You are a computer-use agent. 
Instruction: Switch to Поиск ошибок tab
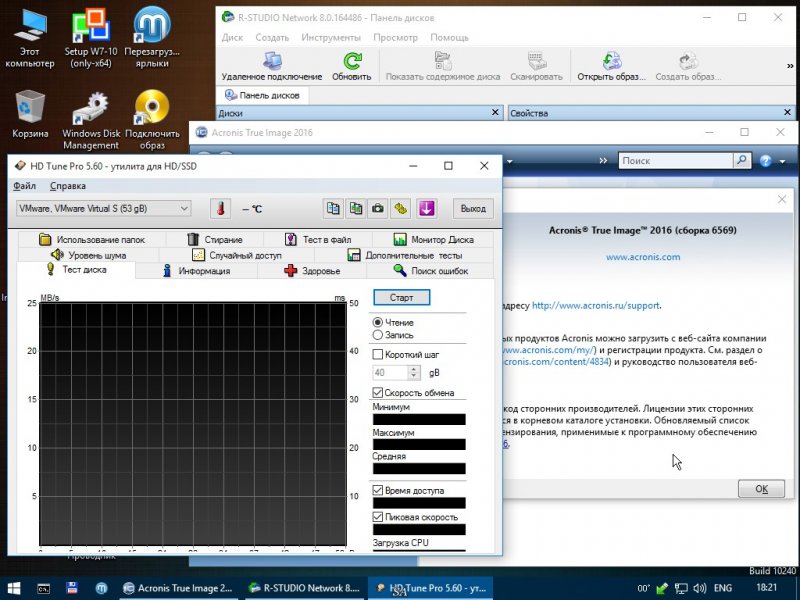coord(431,271)
